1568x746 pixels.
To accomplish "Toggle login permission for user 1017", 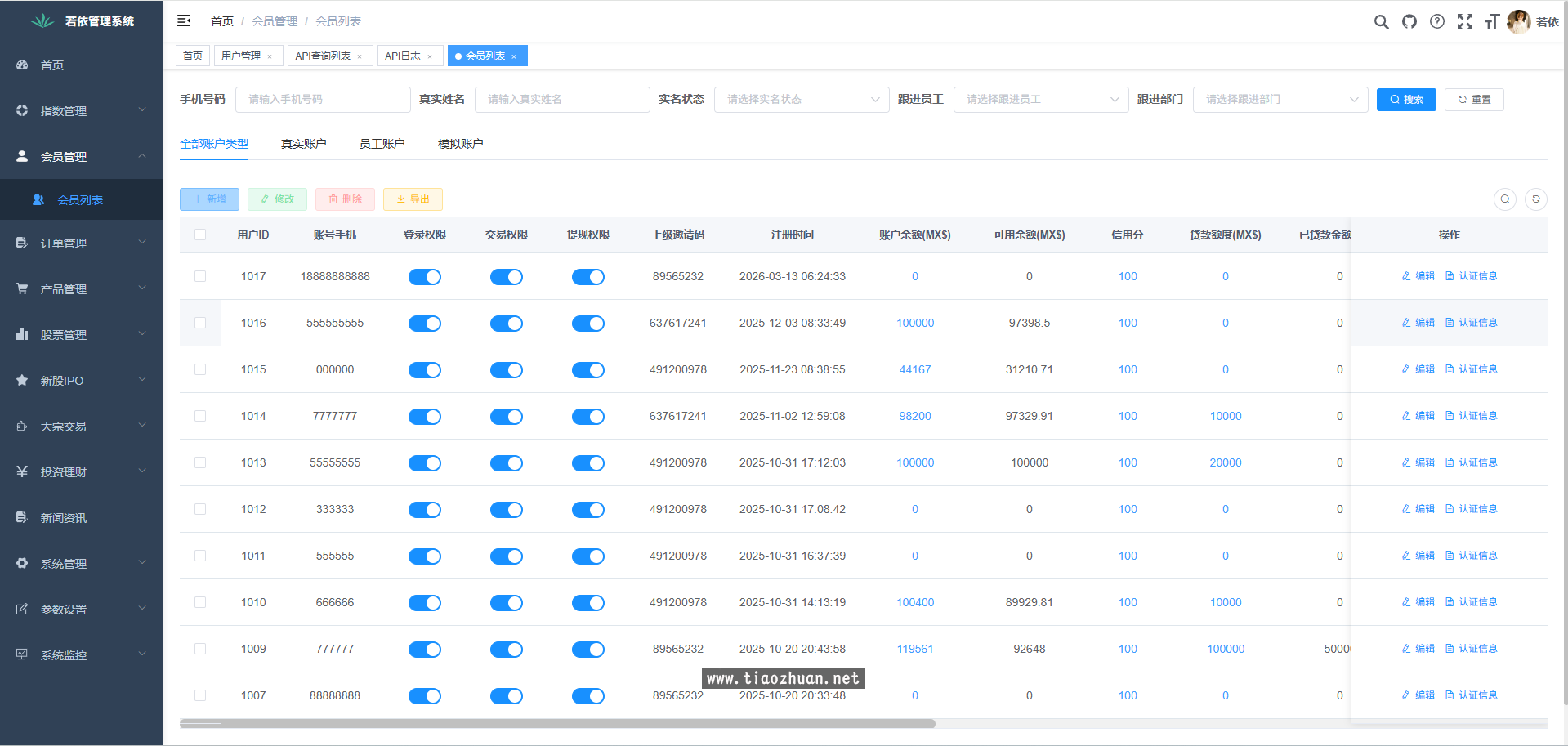I will coord(425,277).
